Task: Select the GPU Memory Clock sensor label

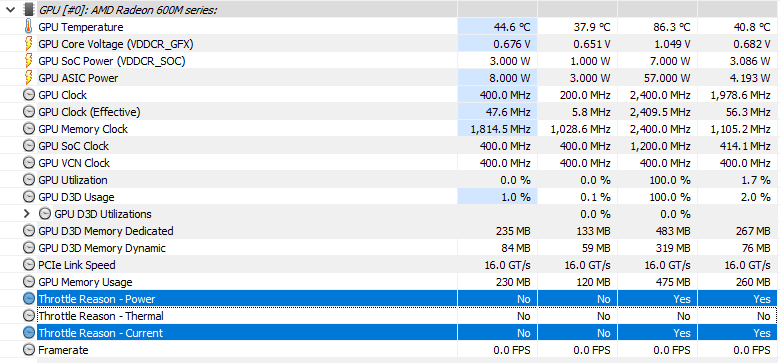Action: coord(83,129)
